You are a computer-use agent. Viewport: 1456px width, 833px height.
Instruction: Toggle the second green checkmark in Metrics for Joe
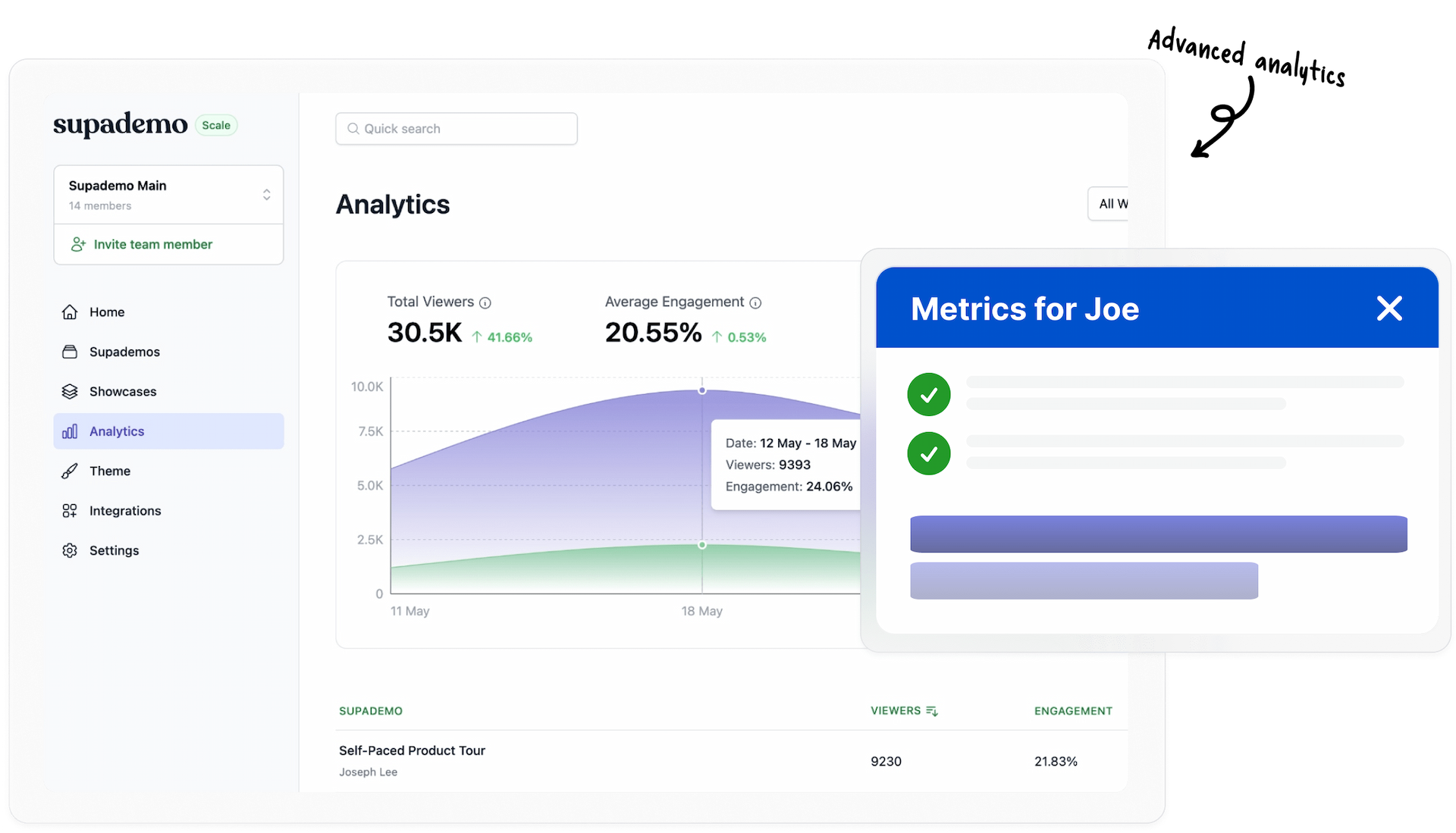point(929,453)
